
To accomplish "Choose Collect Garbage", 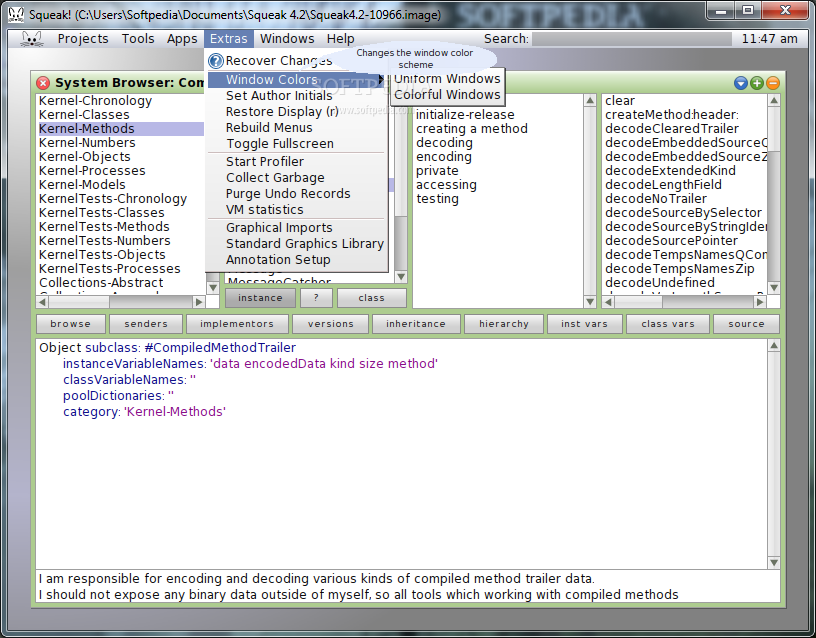I will click(297, 177).
